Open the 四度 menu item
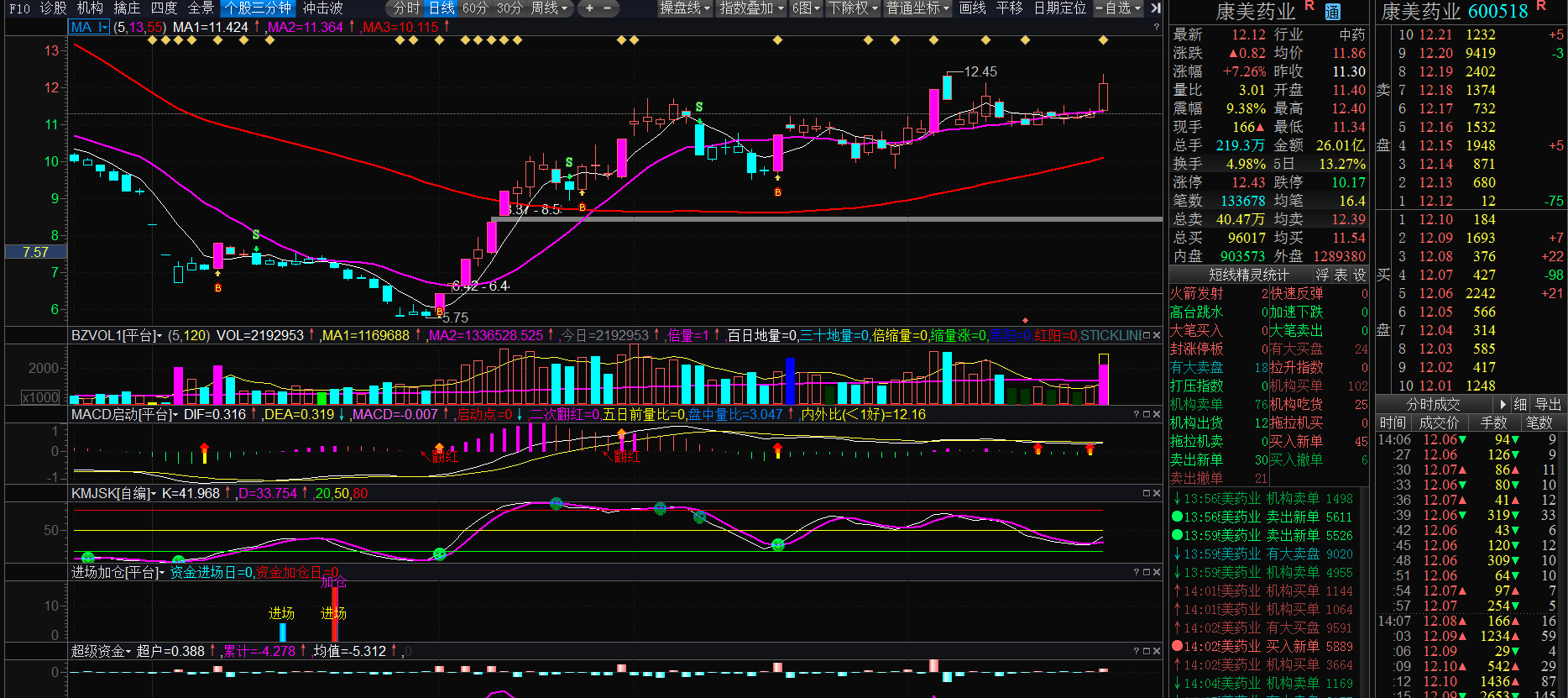Screen dimensions: 1568x698 [x=164, y=8]
